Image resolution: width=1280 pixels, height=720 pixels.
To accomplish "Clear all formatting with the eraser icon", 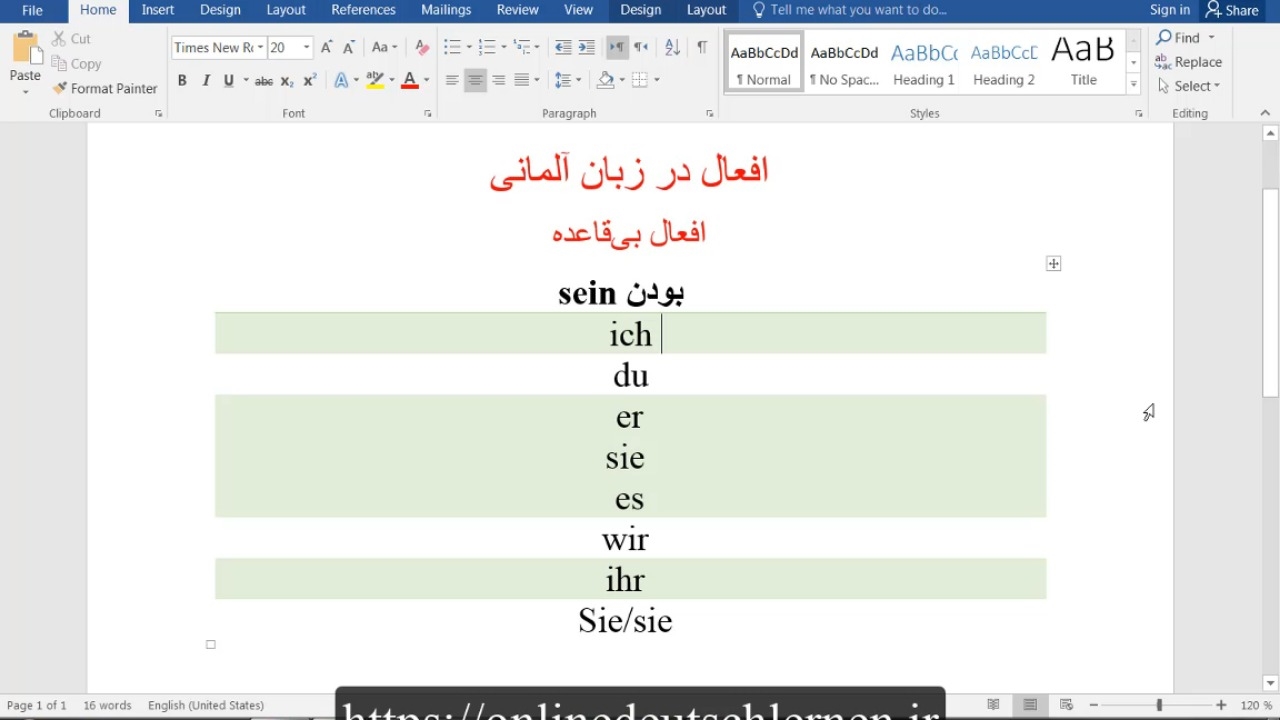I will coord(422,47).
